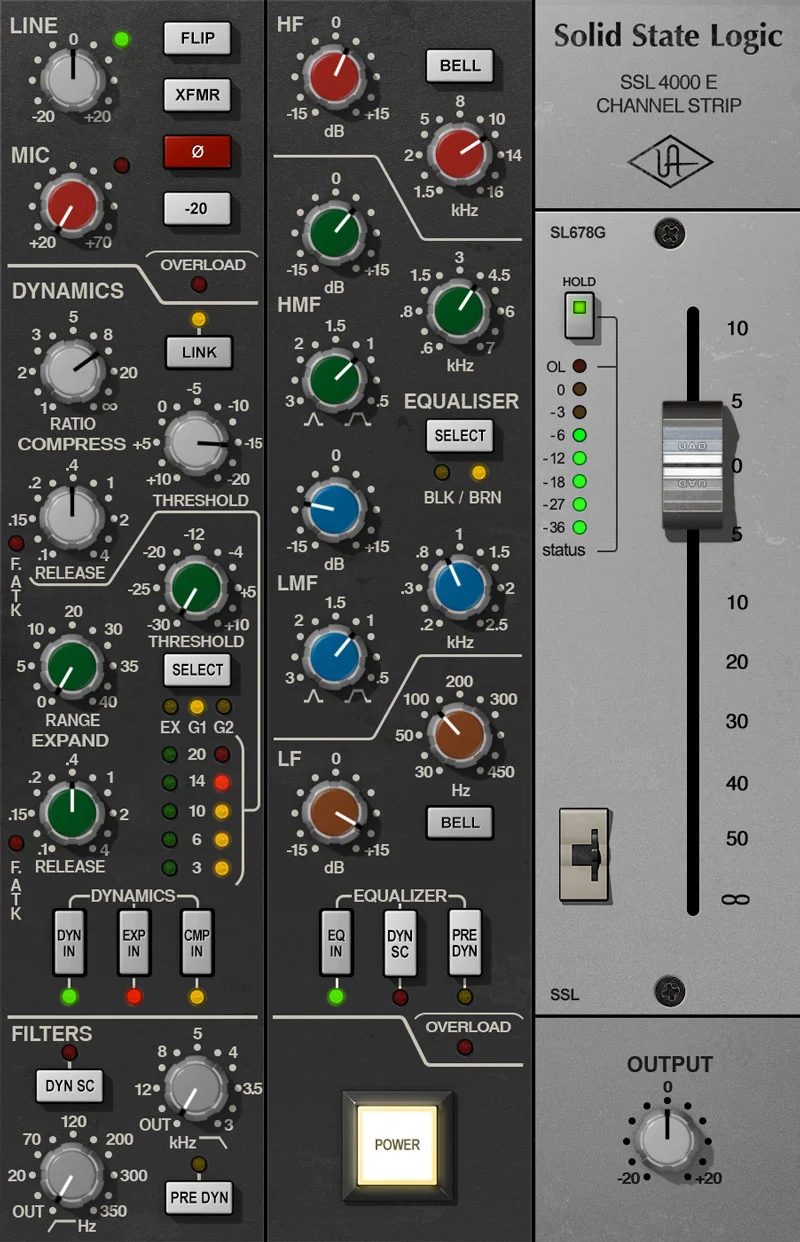
Task: Toggle the DYN IN switch
Action: click(x=69, y=943)
